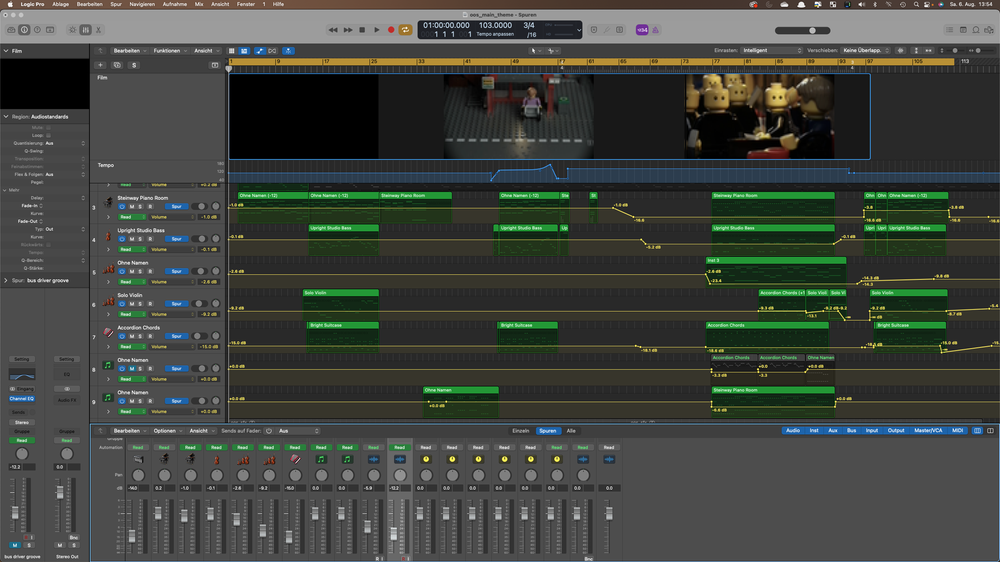1000x562 pixels.
Task: Click the red Record button
Action: (x=391, y=30)
